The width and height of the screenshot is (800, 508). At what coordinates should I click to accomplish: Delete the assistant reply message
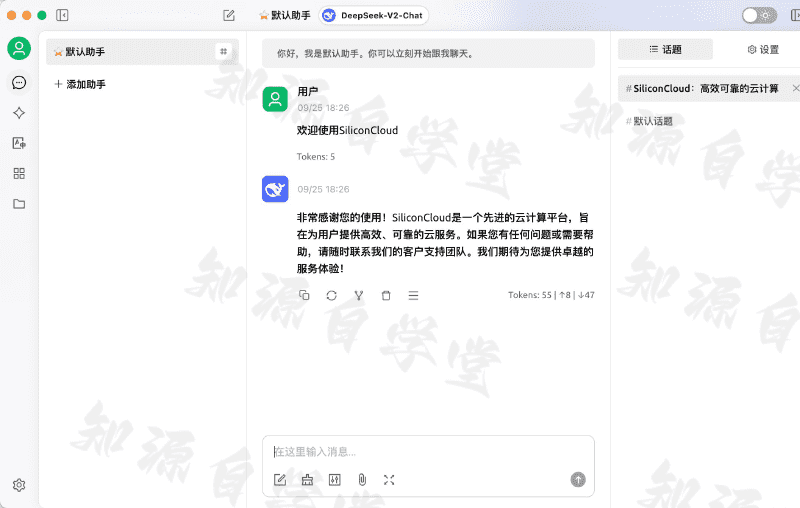pyautogui.click(x=386, y=295)
